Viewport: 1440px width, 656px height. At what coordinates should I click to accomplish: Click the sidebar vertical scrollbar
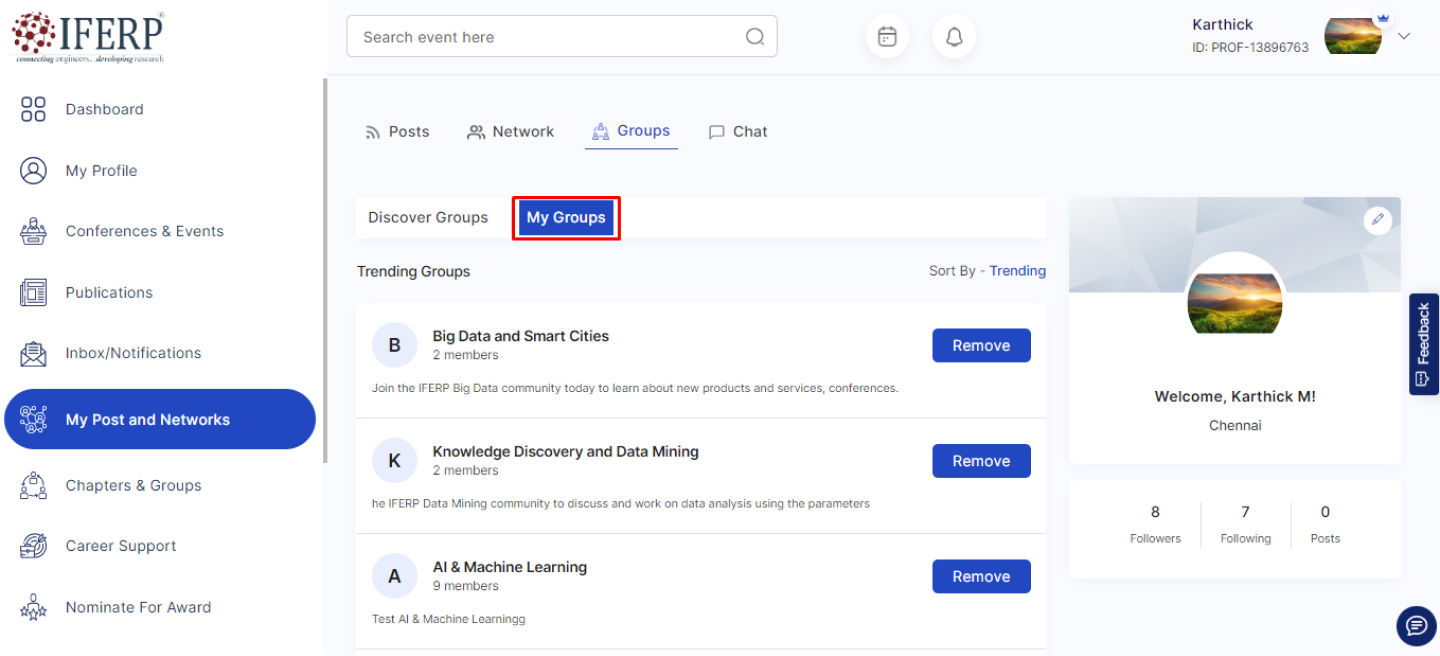tap(324, 270)
